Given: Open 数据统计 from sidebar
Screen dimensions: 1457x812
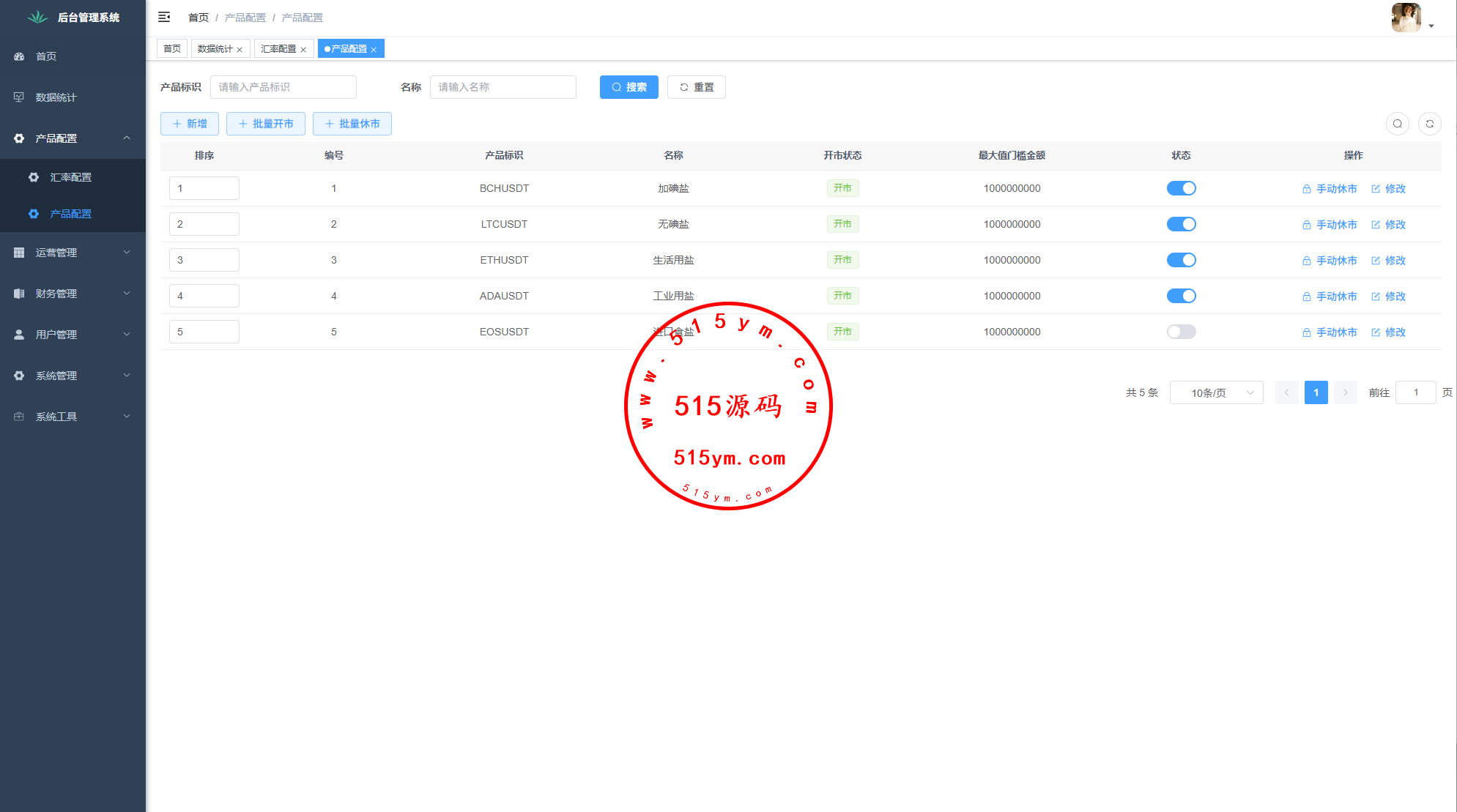Looking at the screenshot, I should pyautogui.click(x=56, y=97).
